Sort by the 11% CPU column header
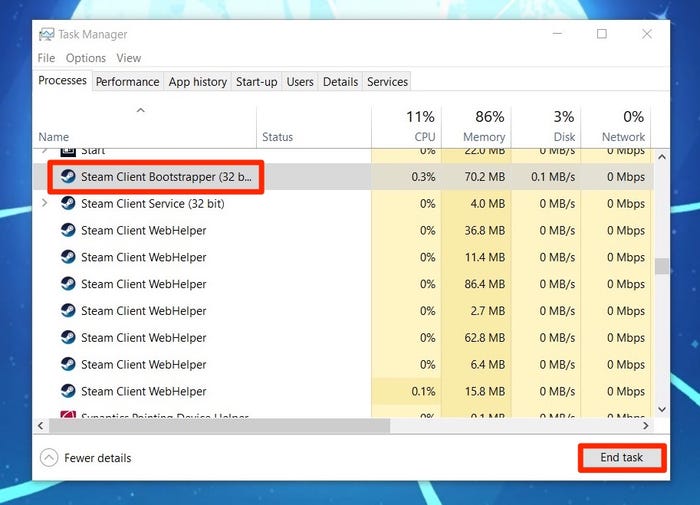The height and width of the screenshot is (505, 700). (407, 127)
